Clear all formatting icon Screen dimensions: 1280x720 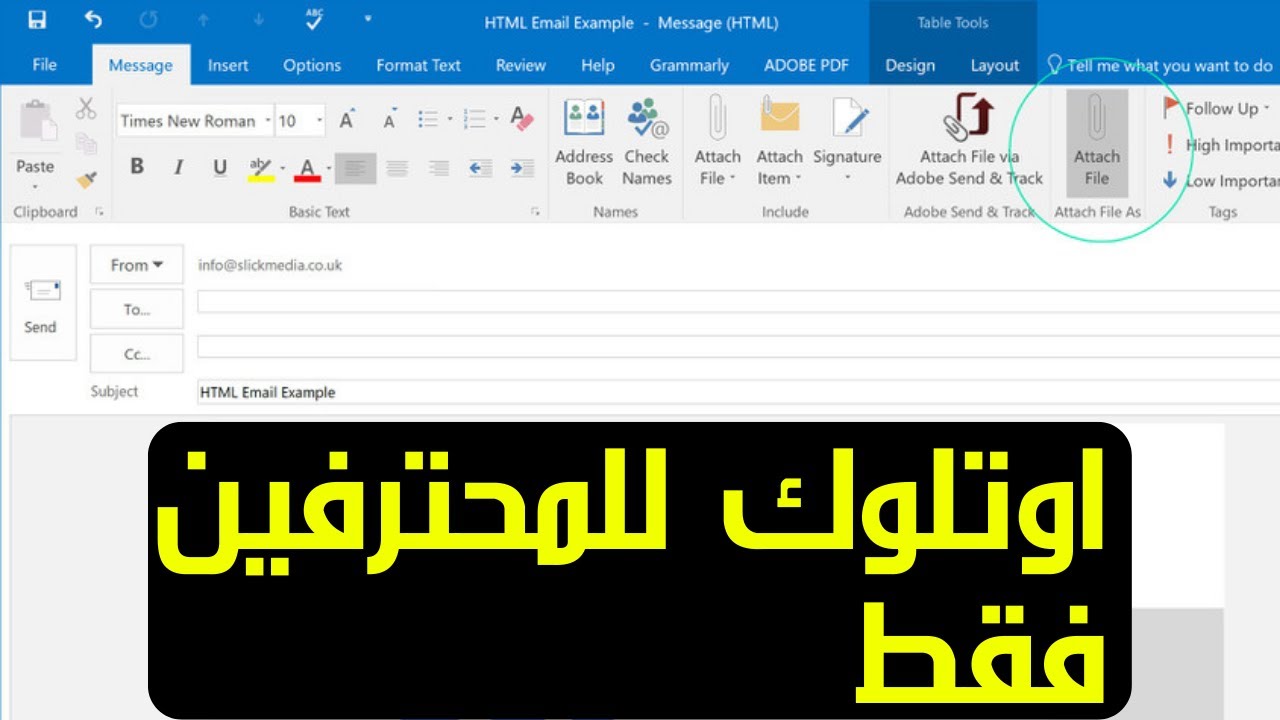pos(522,120)
